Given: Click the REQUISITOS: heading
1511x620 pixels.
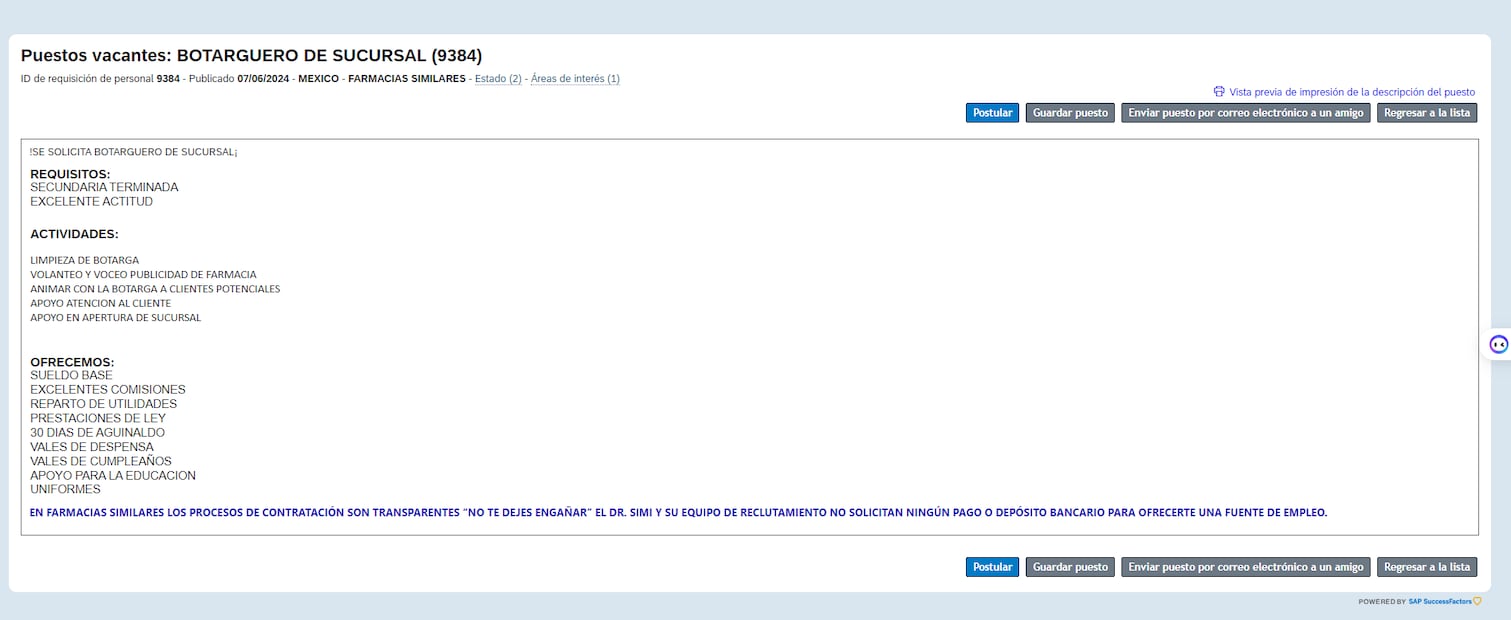Looking at the screenshot, I should [70, 174].
